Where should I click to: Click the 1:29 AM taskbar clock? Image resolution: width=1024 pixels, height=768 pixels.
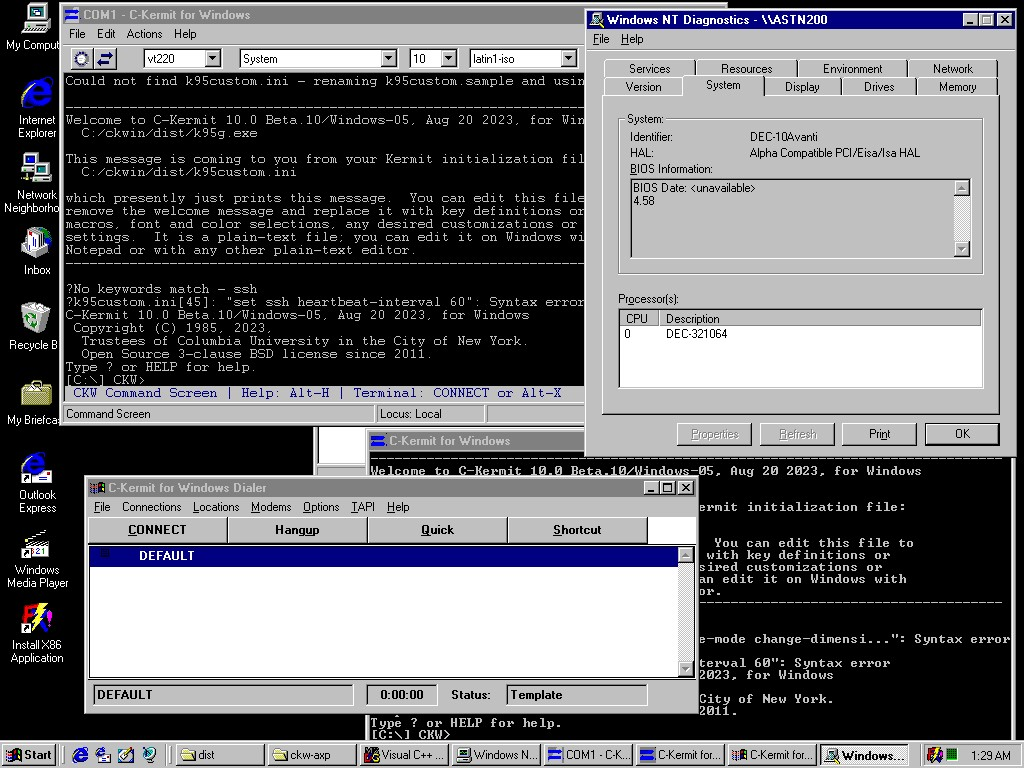990,756
